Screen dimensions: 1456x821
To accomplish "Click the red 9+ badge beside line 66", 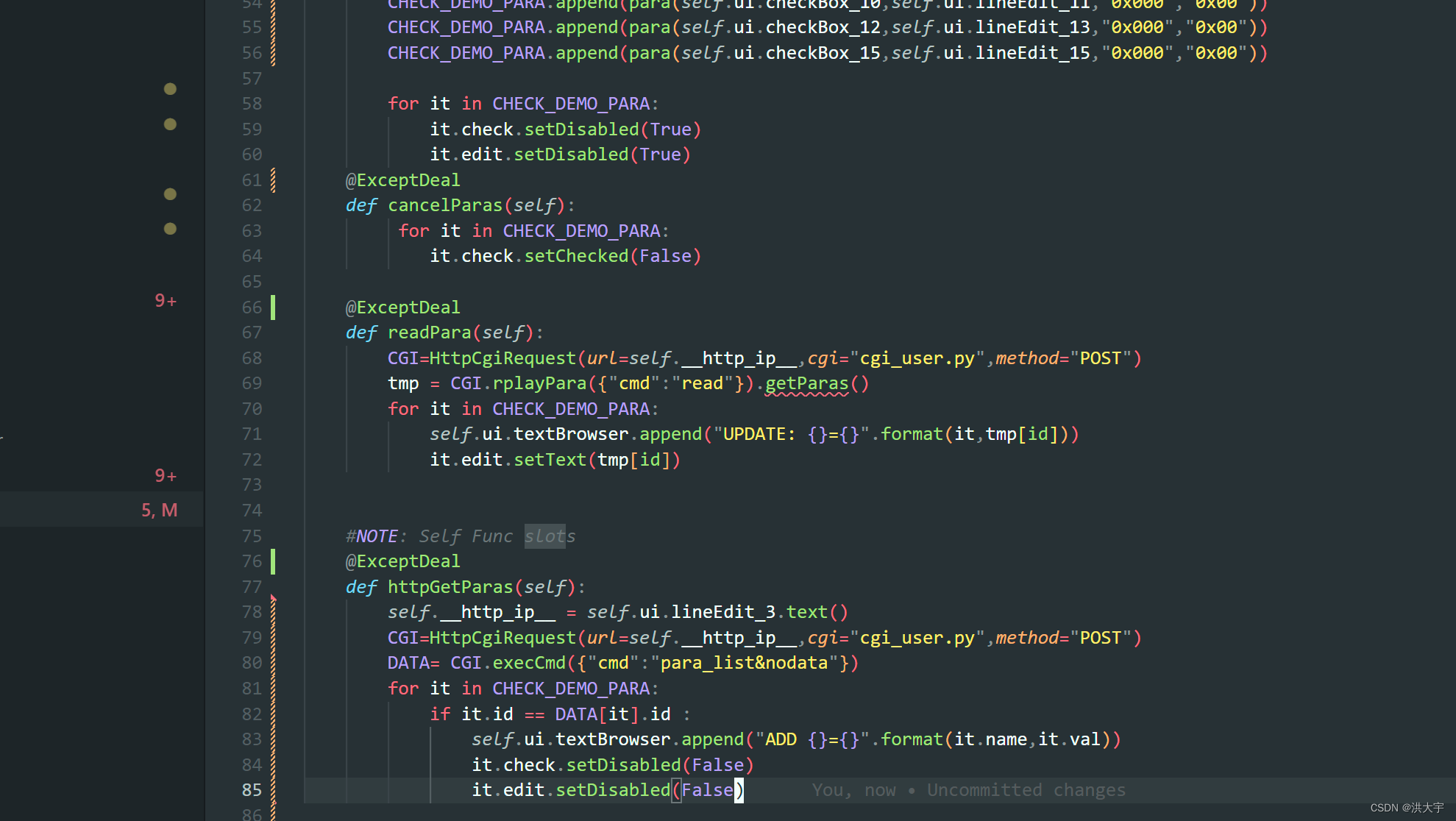I will point(165,300).
